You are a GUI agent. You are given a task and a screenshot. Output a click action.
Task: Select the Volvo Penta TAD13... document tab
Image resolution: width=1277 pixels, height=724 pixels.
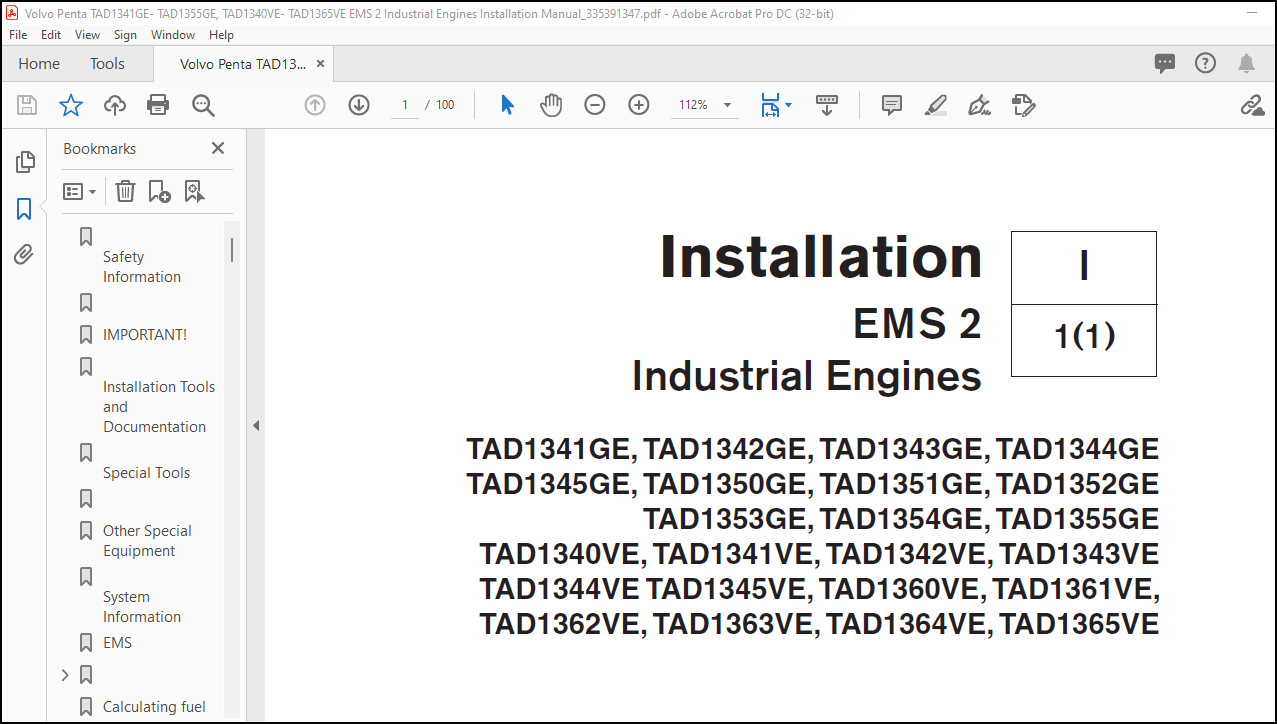coord(243,63)
